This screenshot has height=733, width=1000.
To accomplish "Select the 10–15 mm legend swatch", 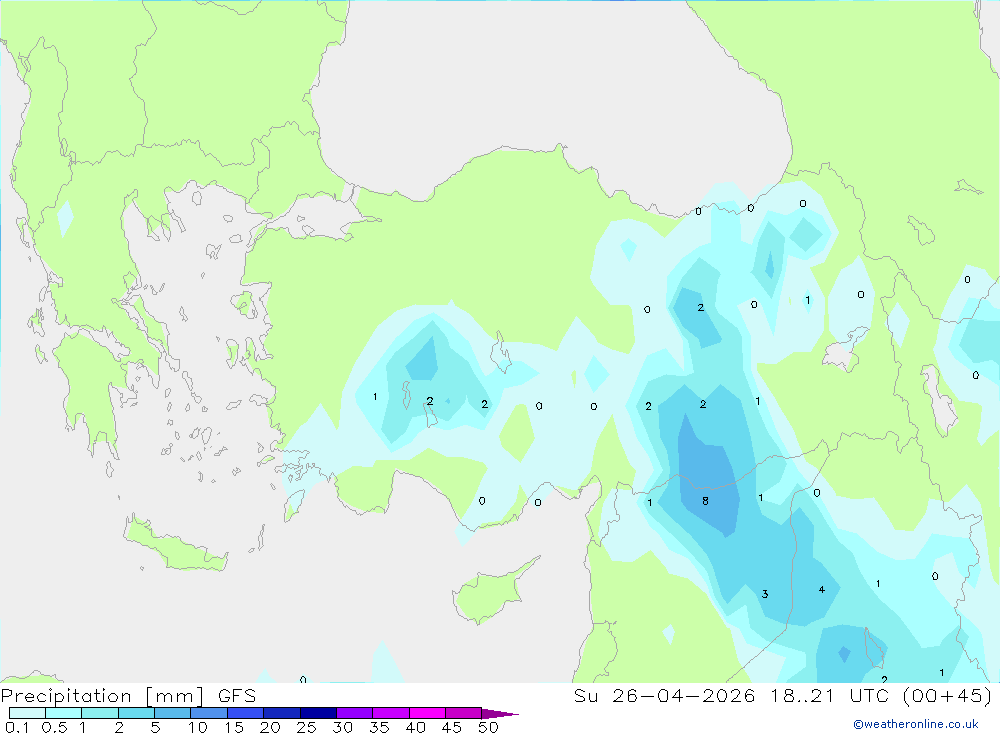I will (x=209, y=713).
